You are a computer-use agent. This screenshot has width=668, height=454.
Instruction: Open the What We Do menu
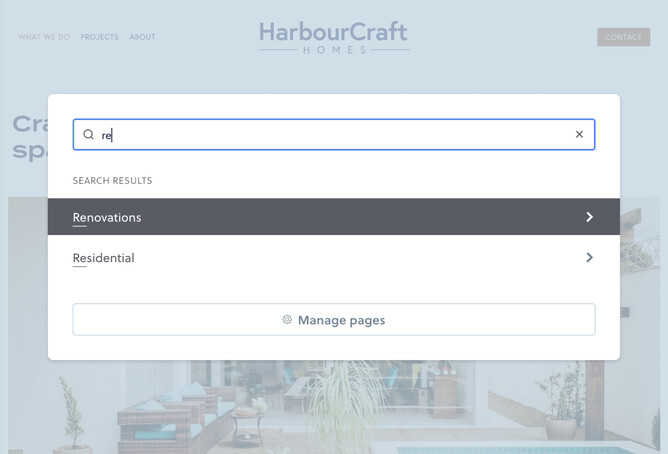(x=44, y=37)
